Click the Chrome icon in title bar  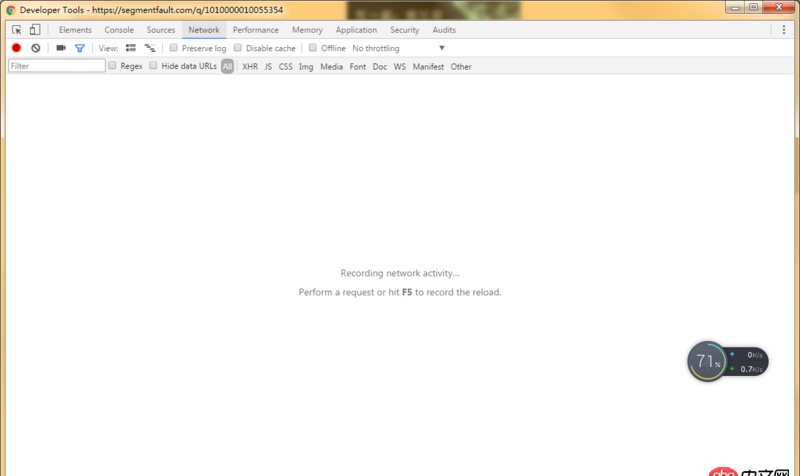[x=11, y=10]
